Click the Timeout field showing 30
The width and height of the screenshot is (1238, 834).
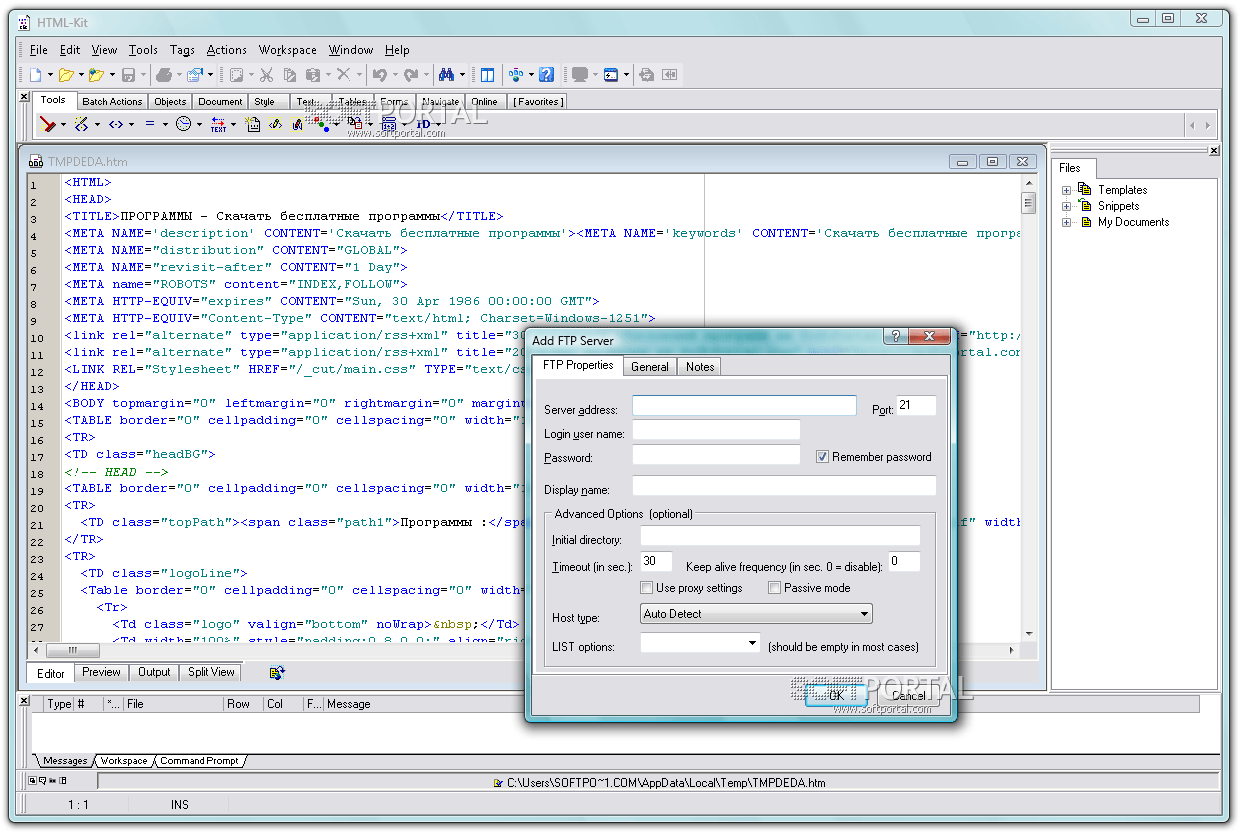click(657, 562)
